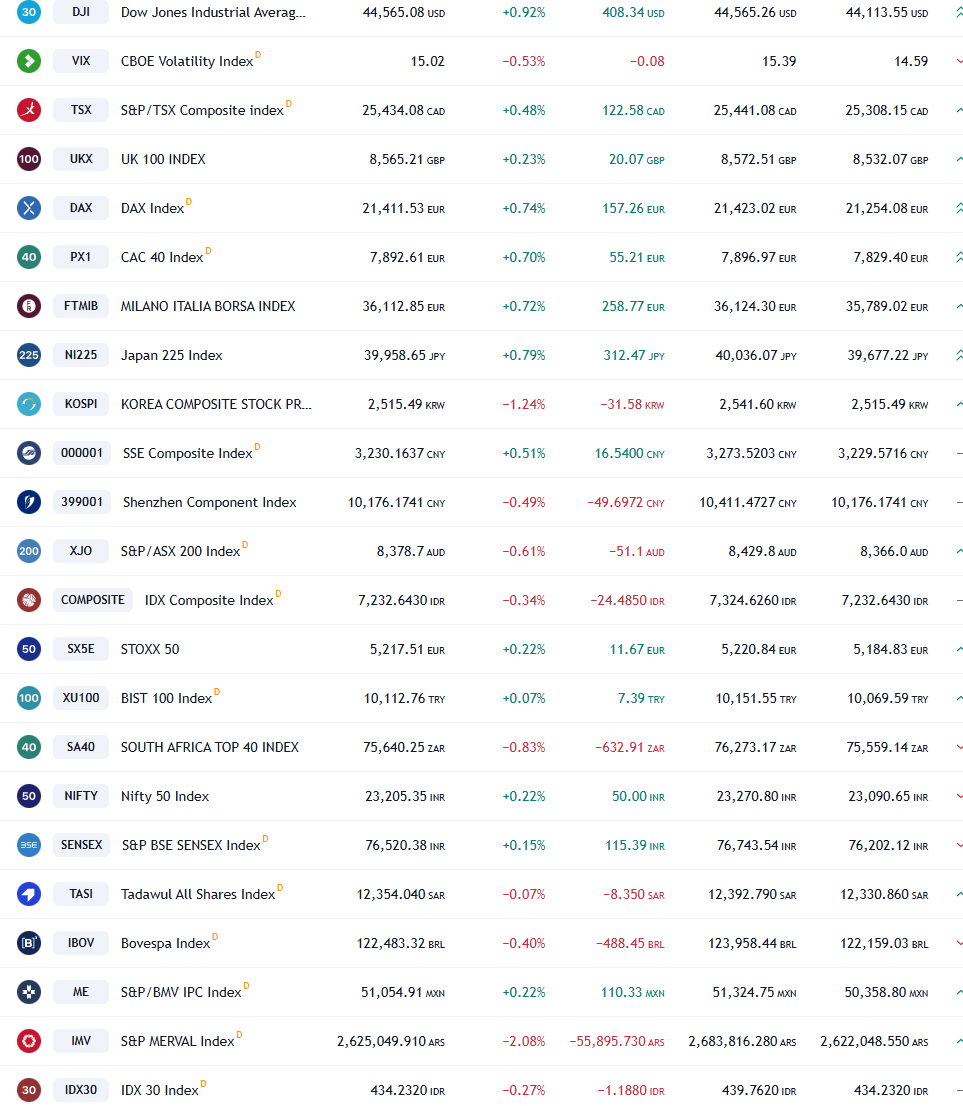Click SA40 high 76,273.17 ZAR

point(756,747)
